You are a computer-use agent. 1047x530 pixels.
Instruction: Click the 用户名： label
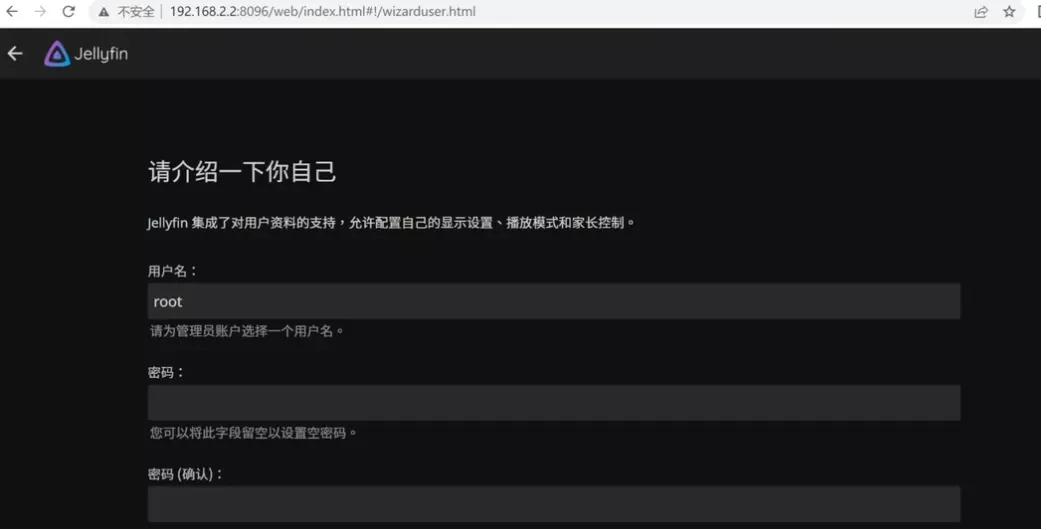(x=173, y=271)
